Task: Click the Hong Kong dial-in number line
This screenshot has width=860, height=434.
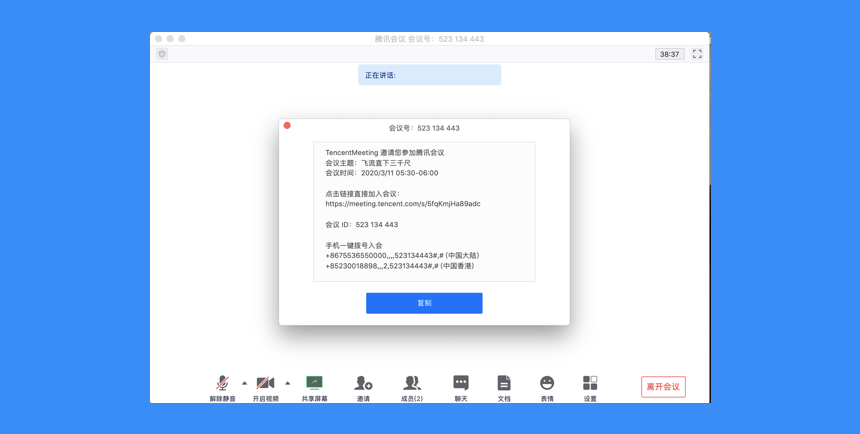Action: 400,266
